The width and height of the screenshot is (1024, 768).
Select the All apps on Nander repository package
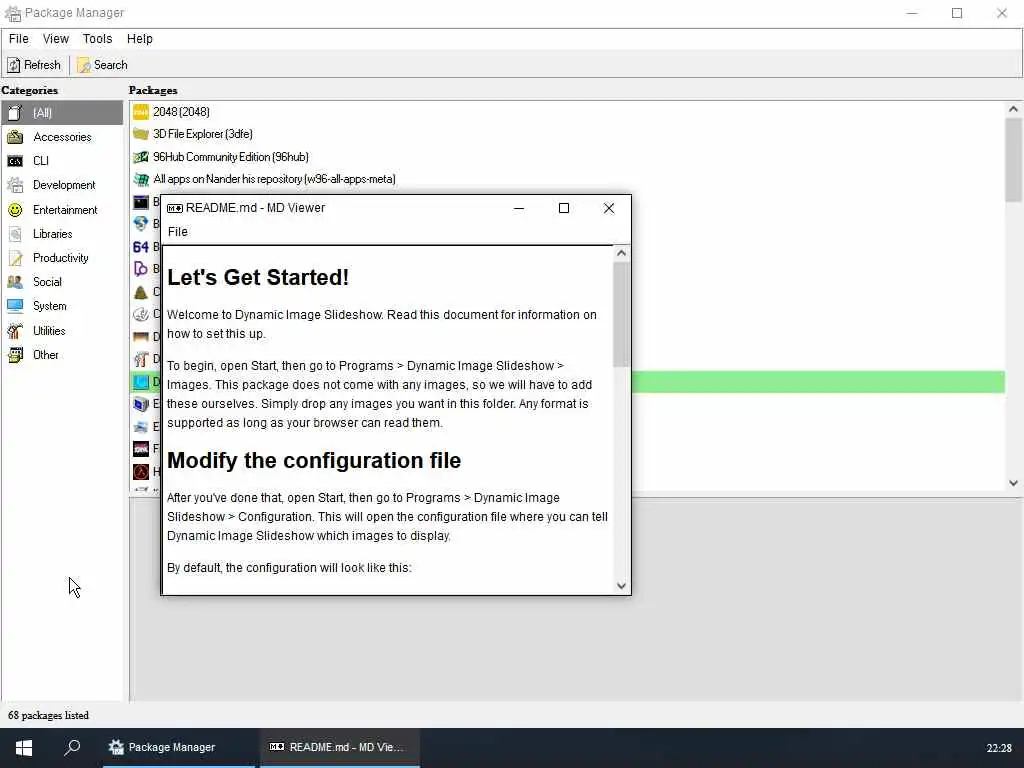tap(567, 179)
